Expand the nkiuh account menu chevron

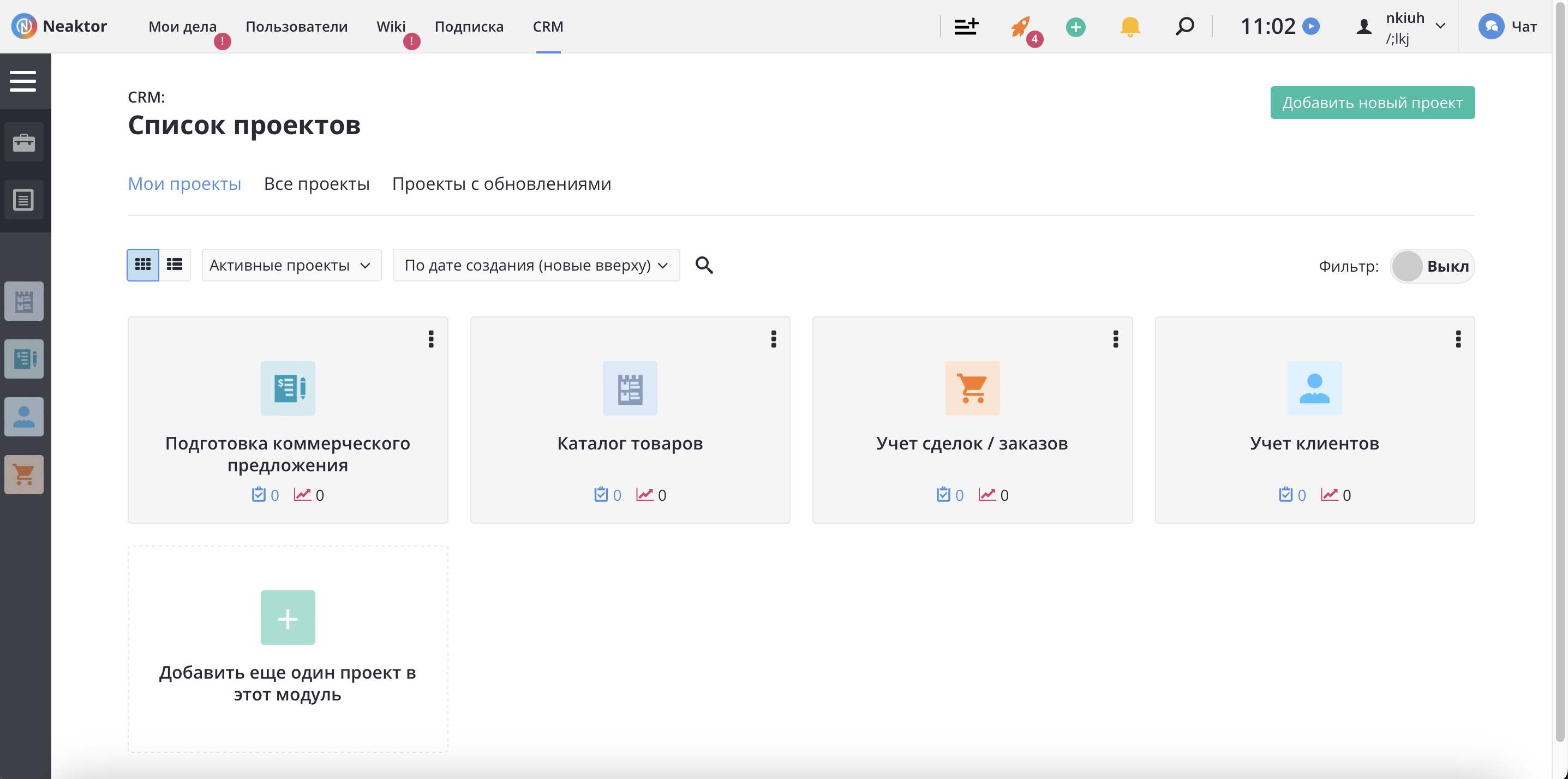click(x=1441, y=27)
